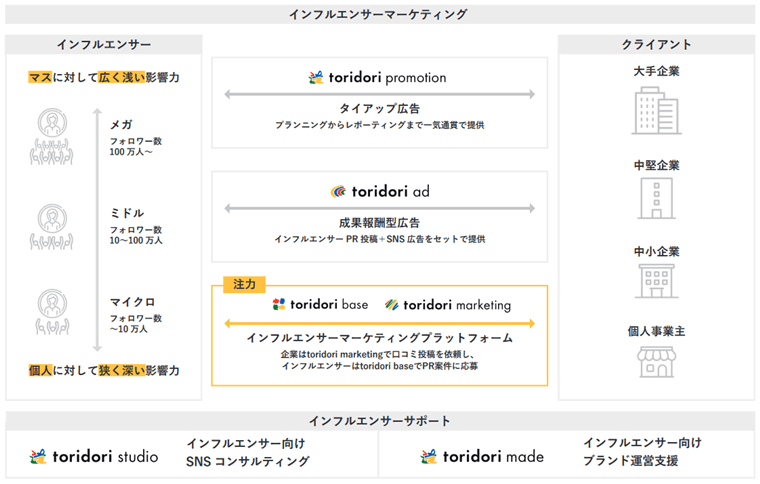The width and height of the screenshot is (760, 484).
Task: Click the クライアント panel header
Action: tap(656, 45)
